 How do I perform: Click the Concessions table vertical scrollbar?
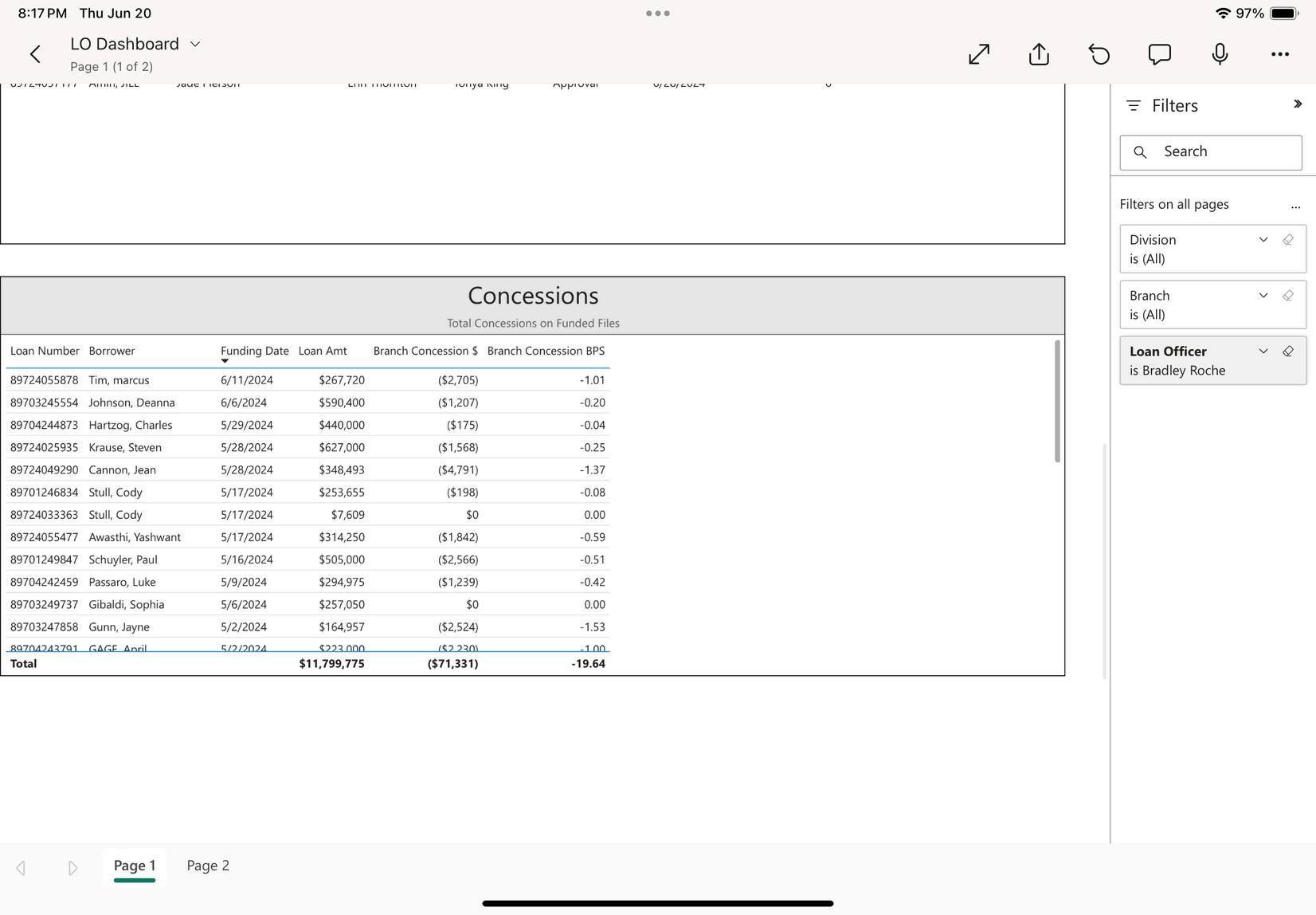click(x=1057, y=401)
